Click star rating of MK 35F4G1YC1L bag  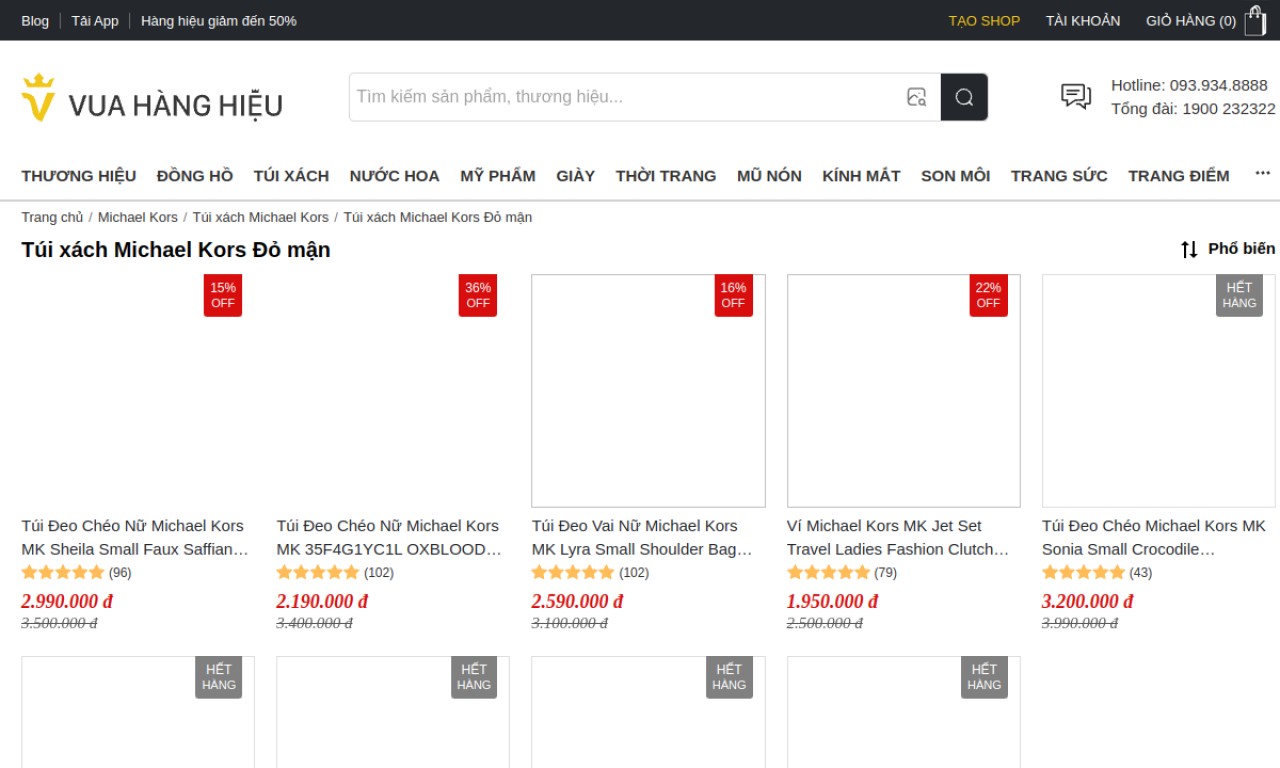[x=318, y=573]
